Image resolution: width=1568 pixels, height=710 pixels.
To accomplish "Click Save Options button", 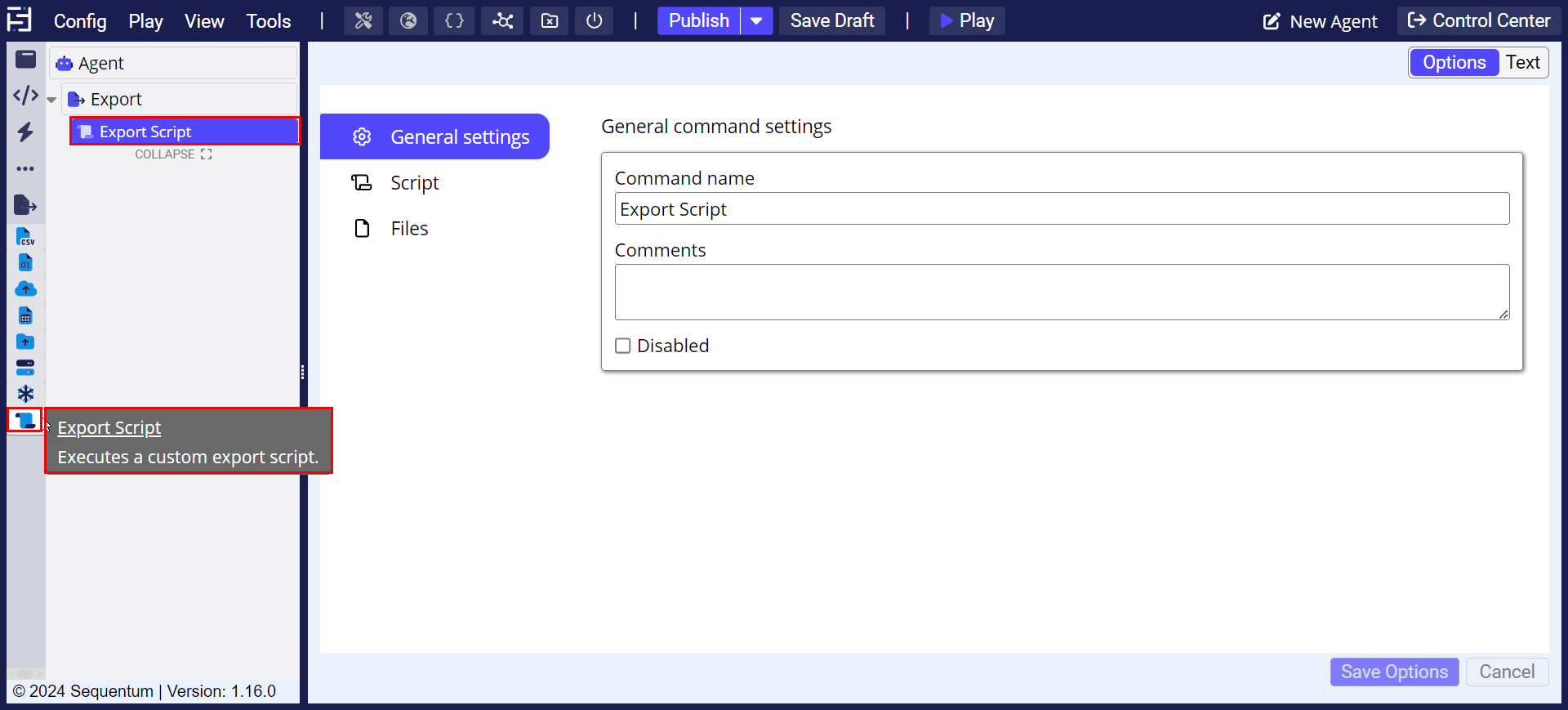I will click(1394, 672).
